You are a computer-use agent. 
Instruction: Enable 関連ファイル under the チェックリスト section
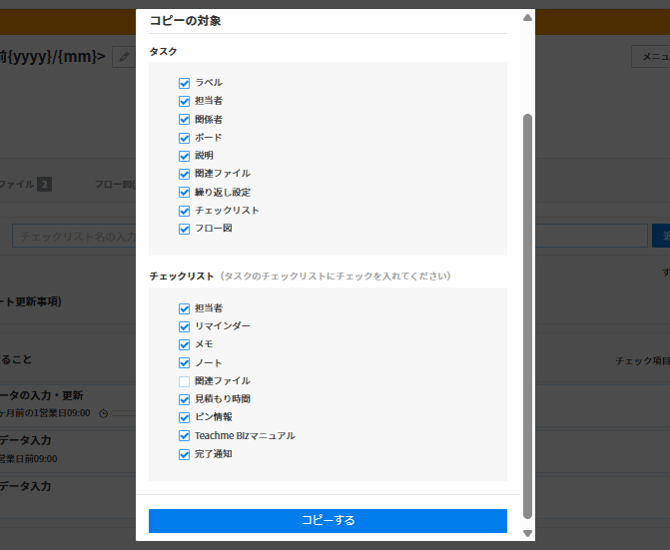tap(184, 381)
